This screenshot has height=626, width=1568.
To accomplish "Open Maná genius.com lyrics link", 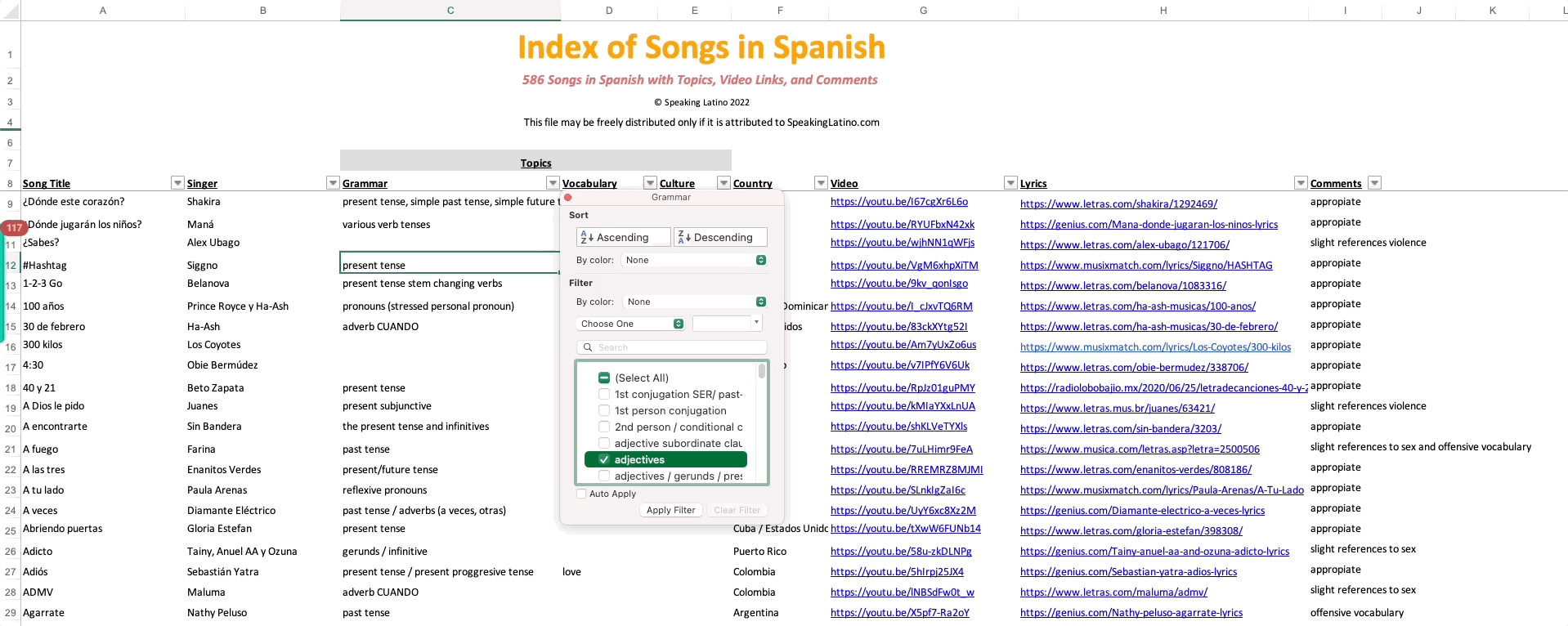I will pyautogui.click(x=1149, y=224).
